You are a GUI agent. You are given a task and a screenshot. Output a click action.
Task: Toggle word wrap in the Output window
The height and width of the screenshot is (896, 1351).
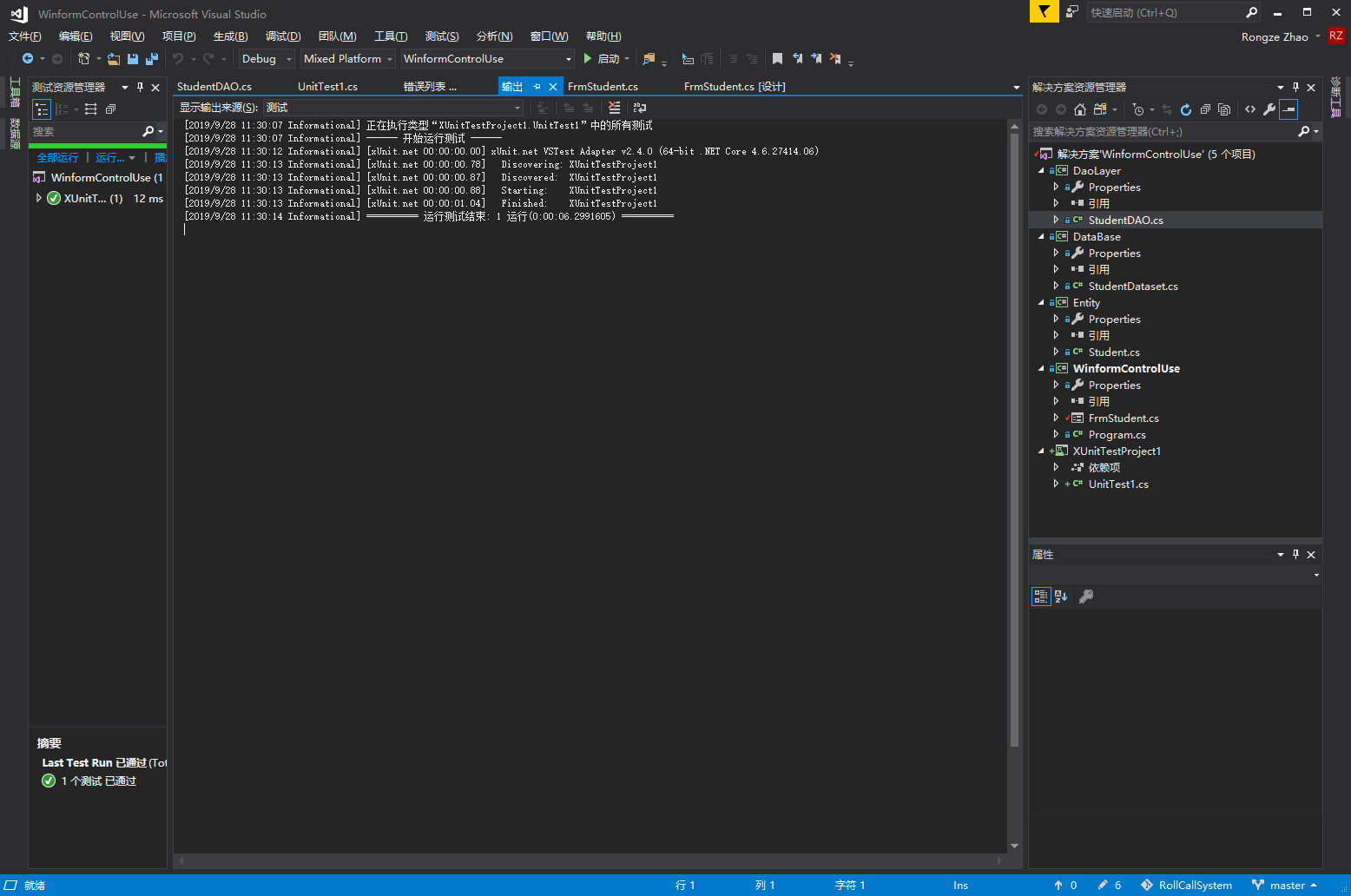tap(640, 108)
